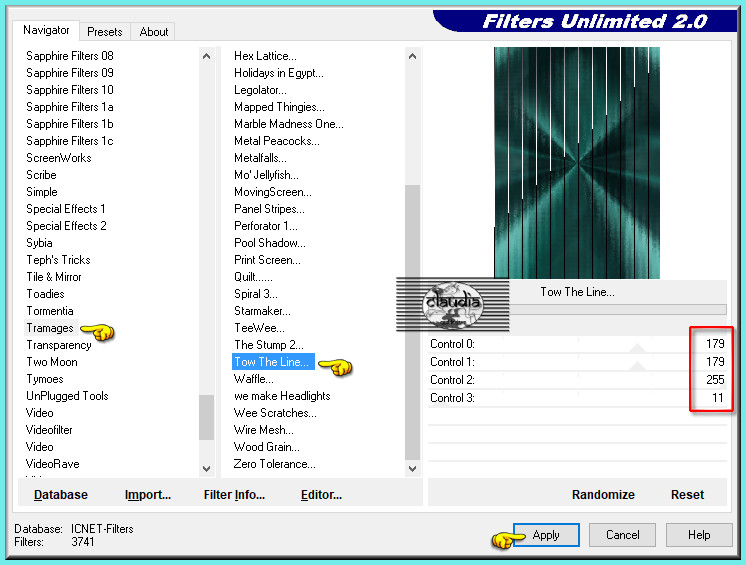Pick the Sybia category
This screenshot has width=746, height=565.
point(39,243)
